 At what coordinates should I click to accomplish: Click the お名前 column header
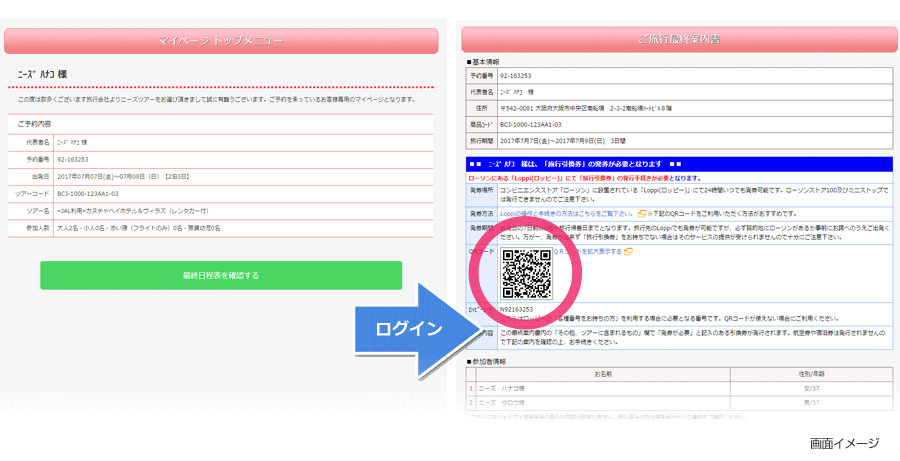[x=603, y=374]
